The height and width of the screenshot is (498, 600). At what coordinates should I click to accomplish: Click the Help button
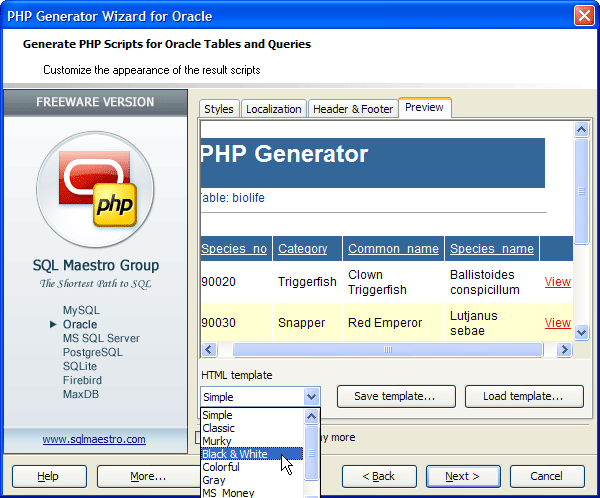(49, 476)
